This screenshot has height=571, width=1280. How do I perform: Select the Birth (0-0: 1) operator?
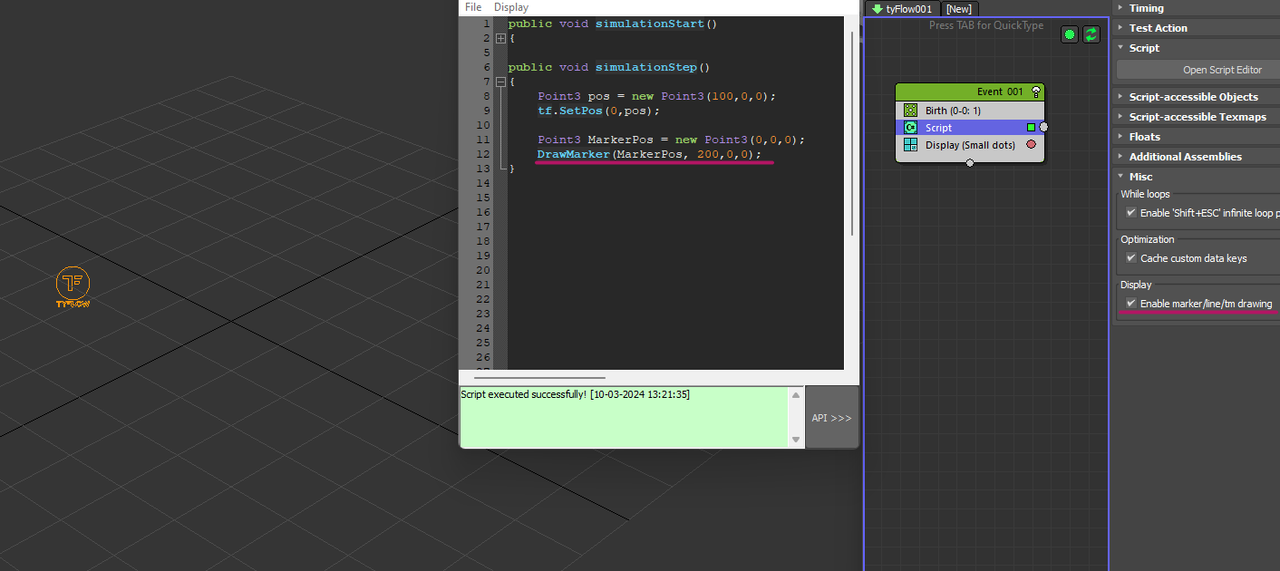click(970, 110)
